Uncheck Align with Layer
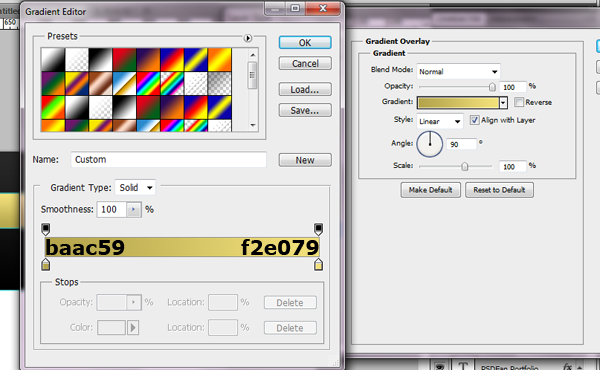Viewport: 600px width, 370px height. (474, 120)
